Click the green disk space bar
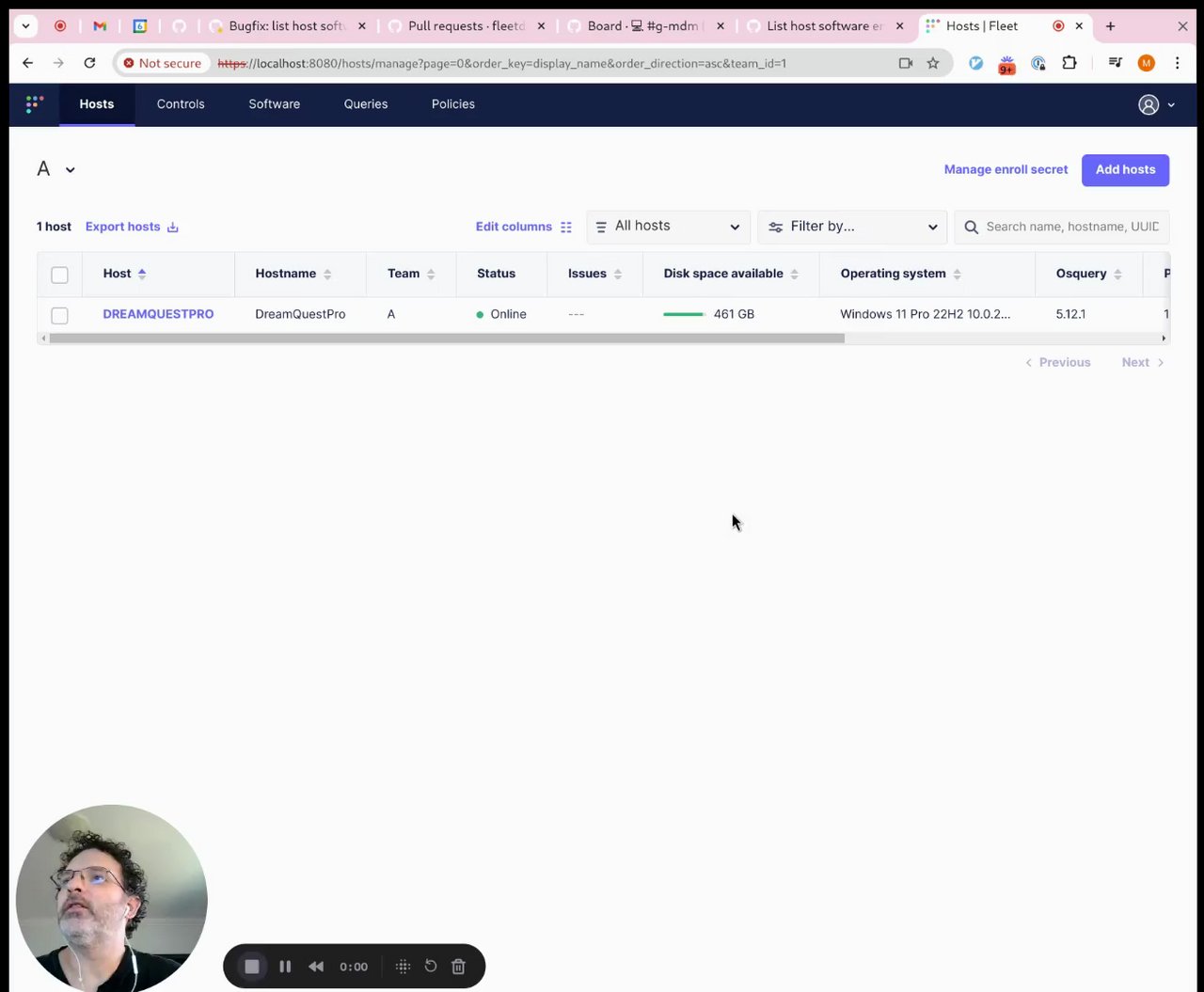 (x=684, y=314)
